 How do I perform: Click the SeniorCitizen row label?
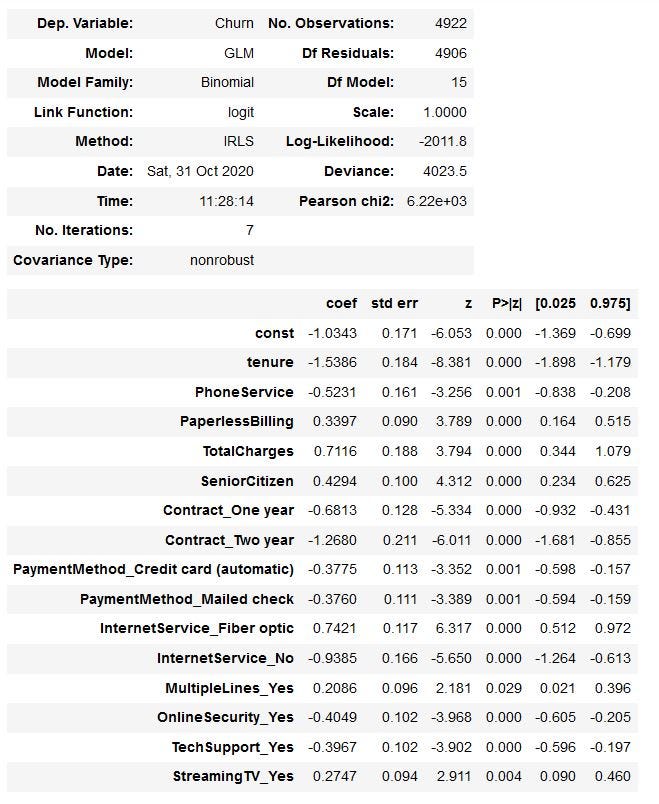click(248, 481)
